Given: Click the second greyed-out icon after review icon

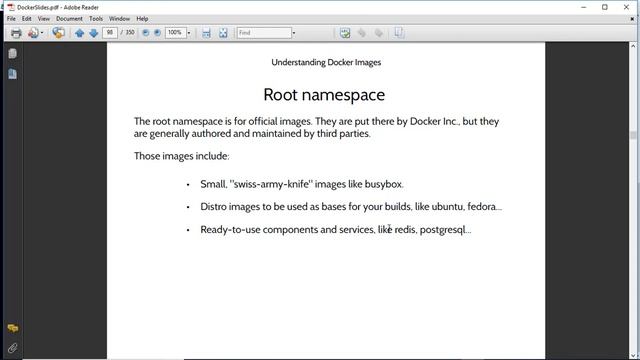Looking at the screenshot, I should [379, 33].
